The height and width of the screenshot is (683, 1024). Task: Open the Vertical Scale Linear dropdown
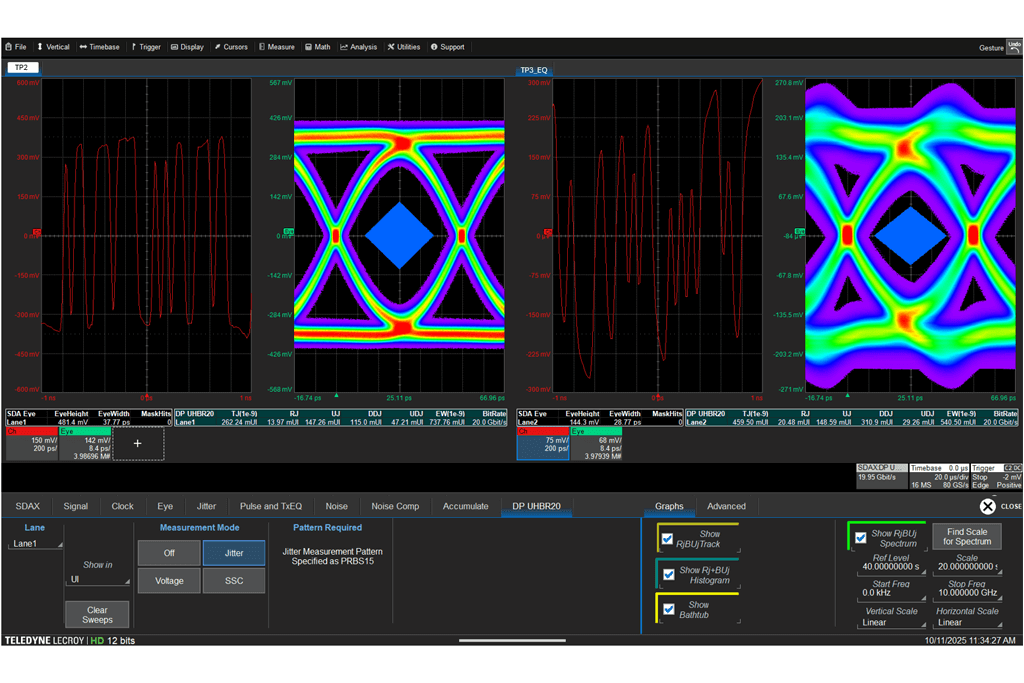coord(891,622)
